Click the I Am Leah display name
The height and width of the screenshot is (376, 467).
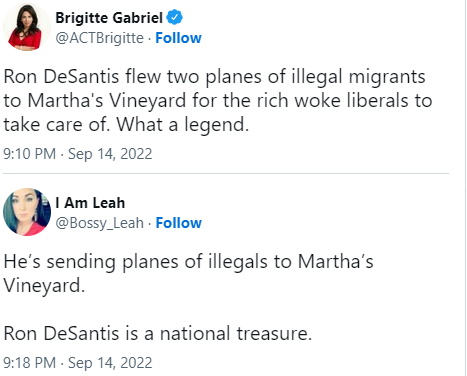pyautogui.click(x=90, y=203)
